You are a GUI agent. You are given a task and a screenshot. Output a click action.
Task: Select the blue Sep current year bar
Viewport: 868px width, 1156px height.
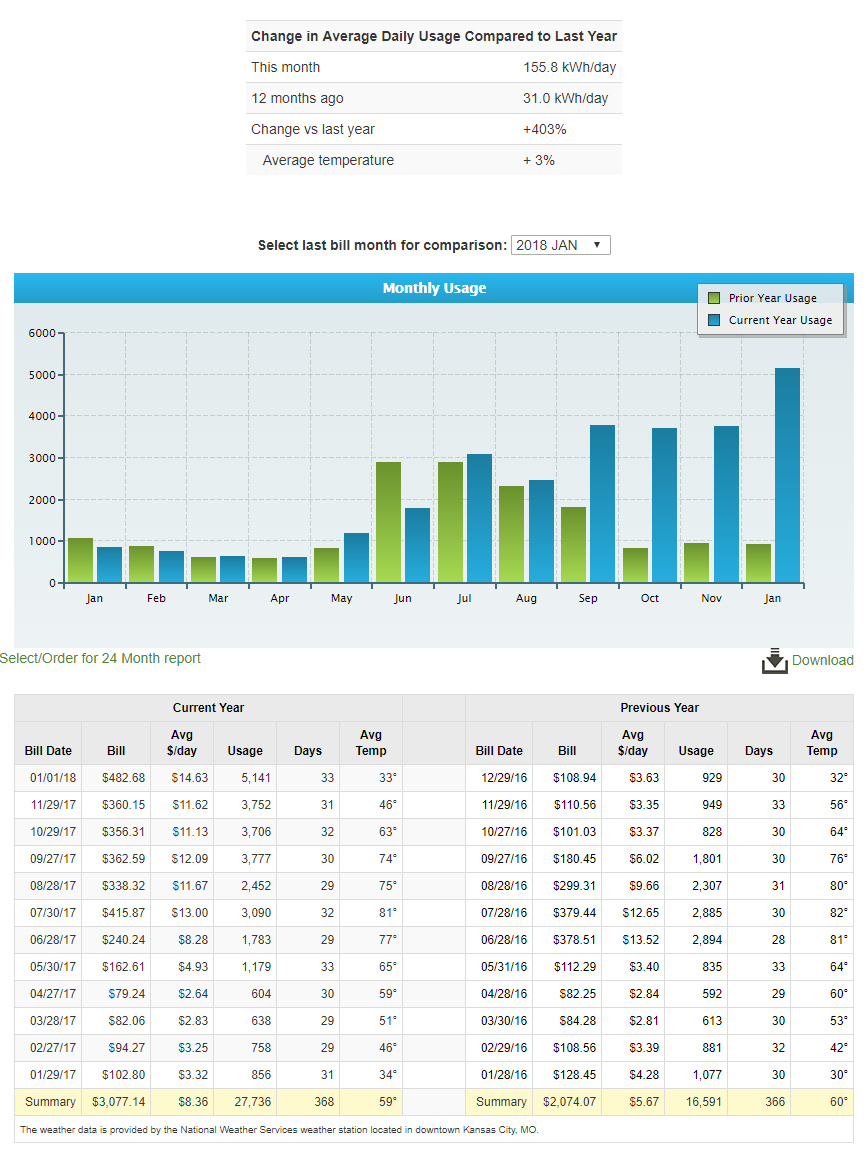pyautogui.click(x=602, y=503)
